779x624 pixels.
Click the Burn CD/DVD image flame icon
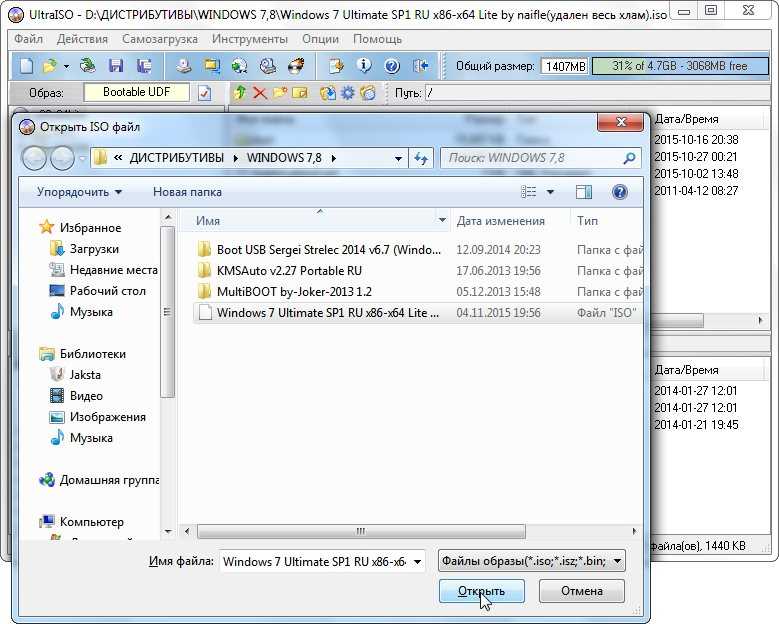297,66
